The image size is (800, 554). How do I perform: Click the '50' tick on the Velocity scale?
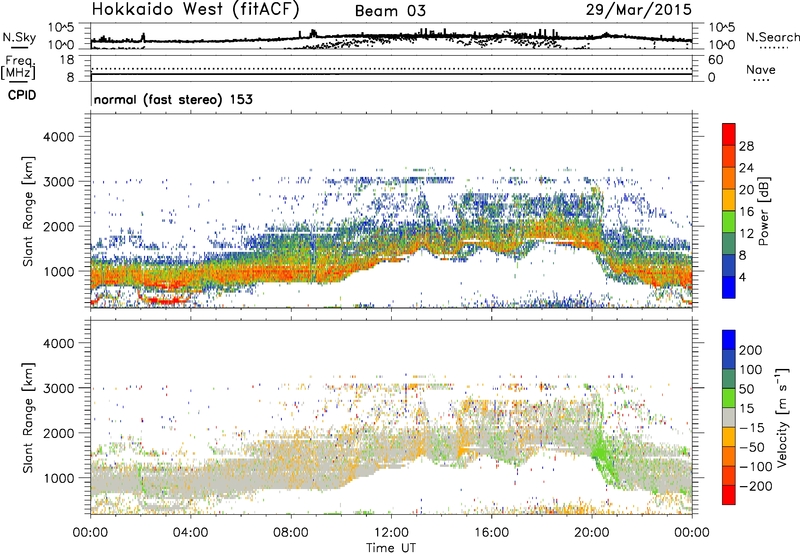click(x=746, y=389)
